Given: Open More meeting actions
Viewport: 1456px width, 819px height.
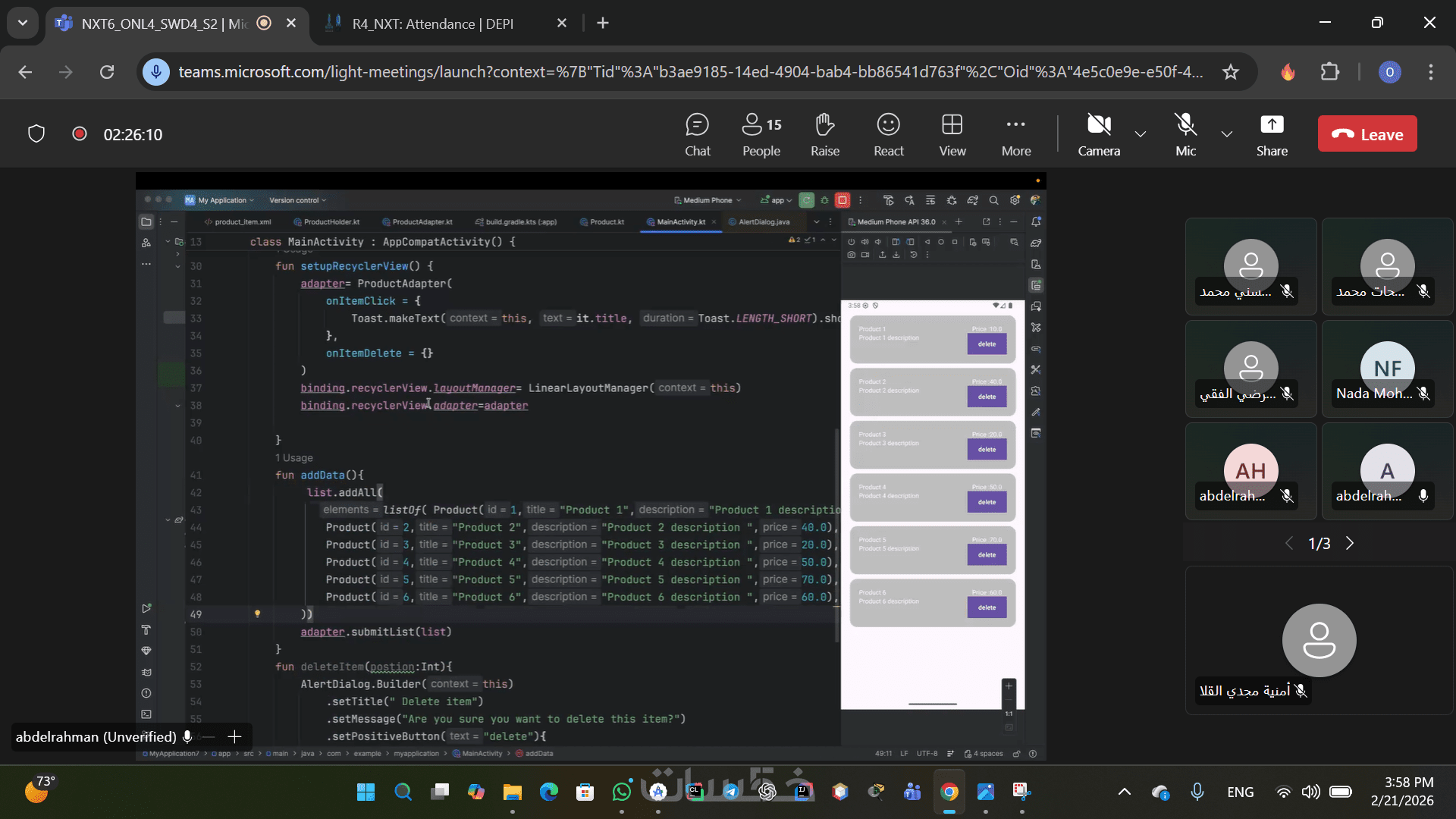Looking at the screenshot, I should [1015, 134].
